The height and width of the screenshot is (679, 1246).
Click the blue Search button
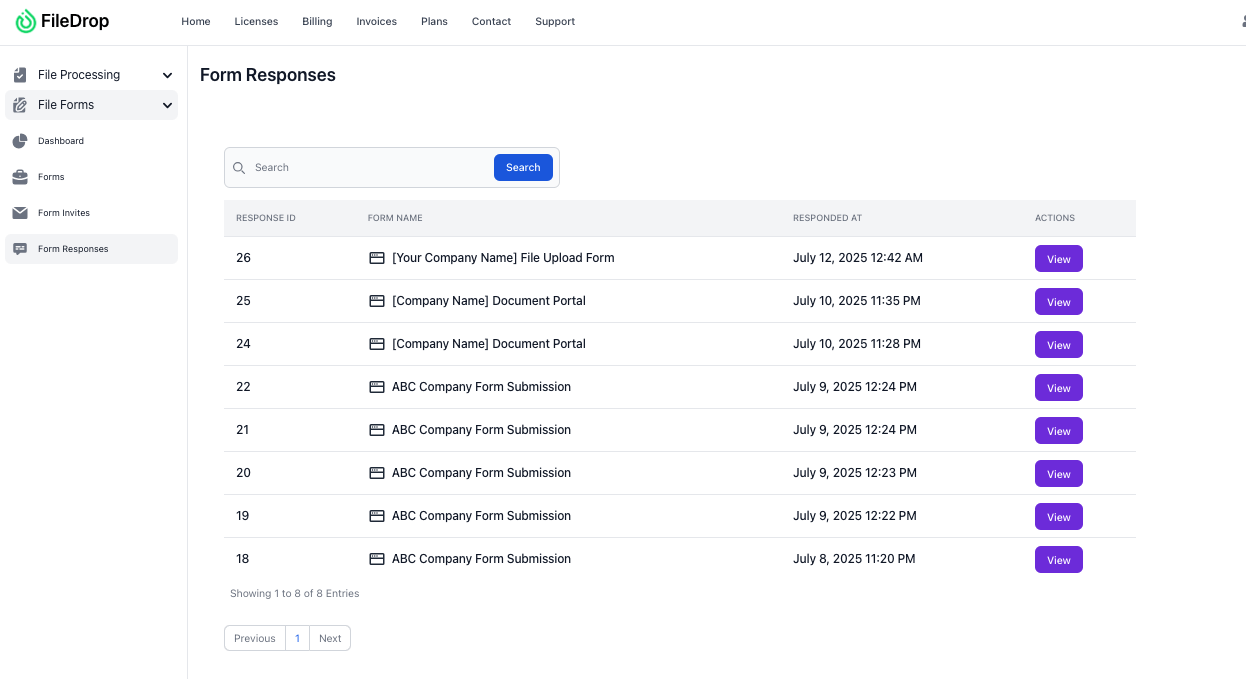[x=523, y=168]
